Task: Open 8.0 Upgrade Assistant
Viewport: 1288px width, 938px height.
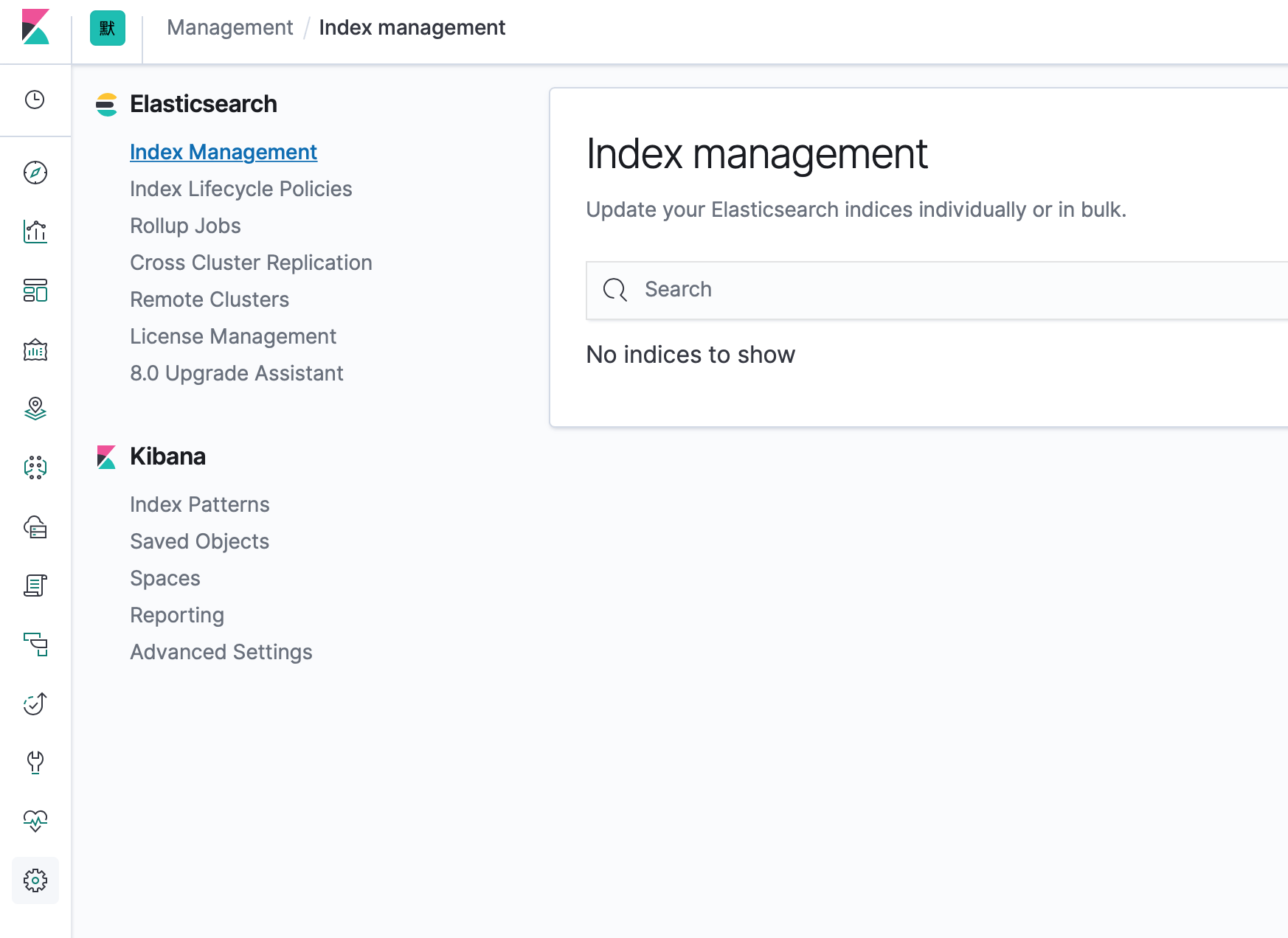Action: (237, 373)
